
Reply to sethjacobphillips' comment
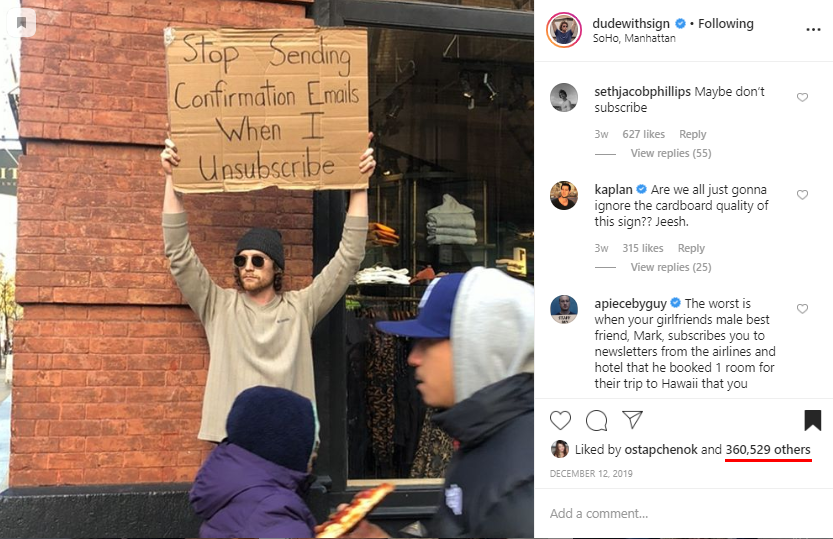pos(692,134)
